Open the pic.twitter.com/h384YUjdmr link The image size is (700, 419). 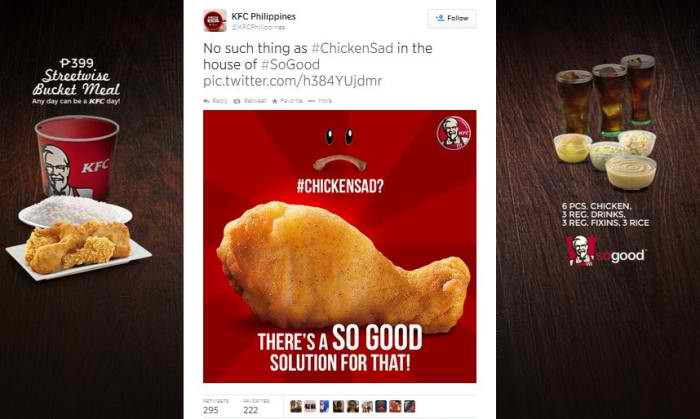292,81
